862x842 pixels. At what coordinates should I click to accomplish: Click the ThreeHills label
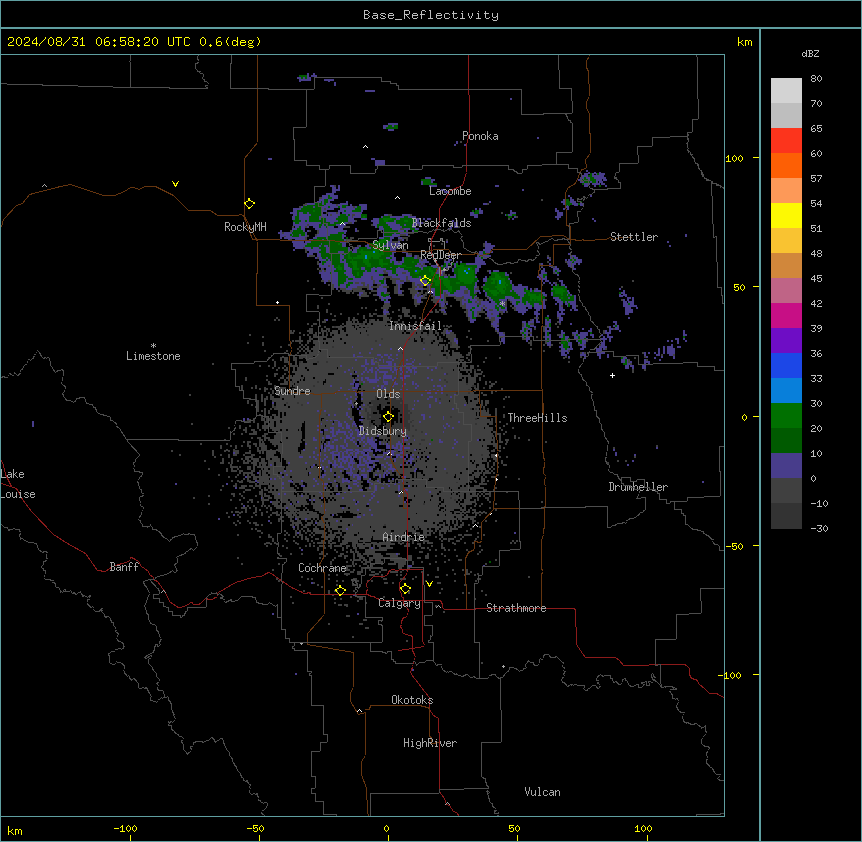(537, 418)
